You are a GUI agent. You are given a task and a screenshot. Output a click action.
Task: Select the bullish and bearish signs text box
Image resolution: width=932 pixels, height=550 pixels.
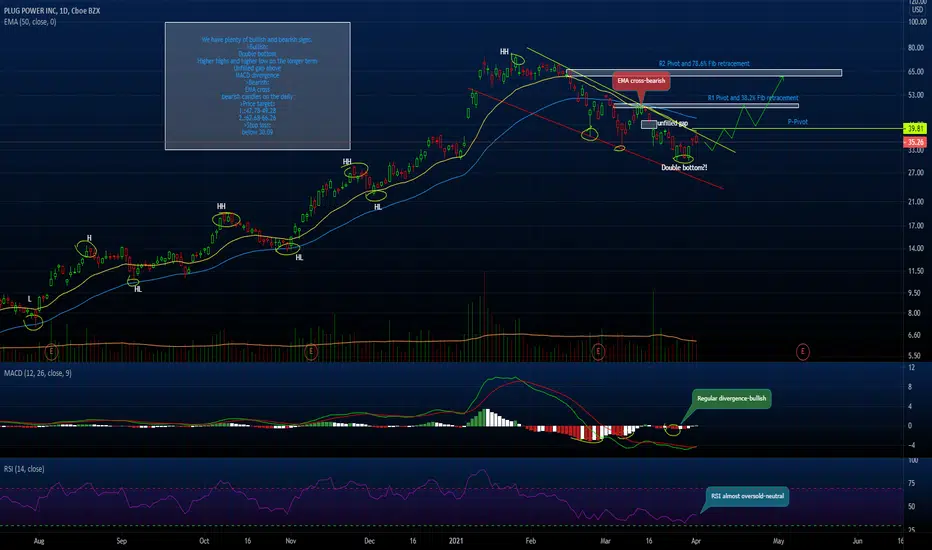(257, 86)
